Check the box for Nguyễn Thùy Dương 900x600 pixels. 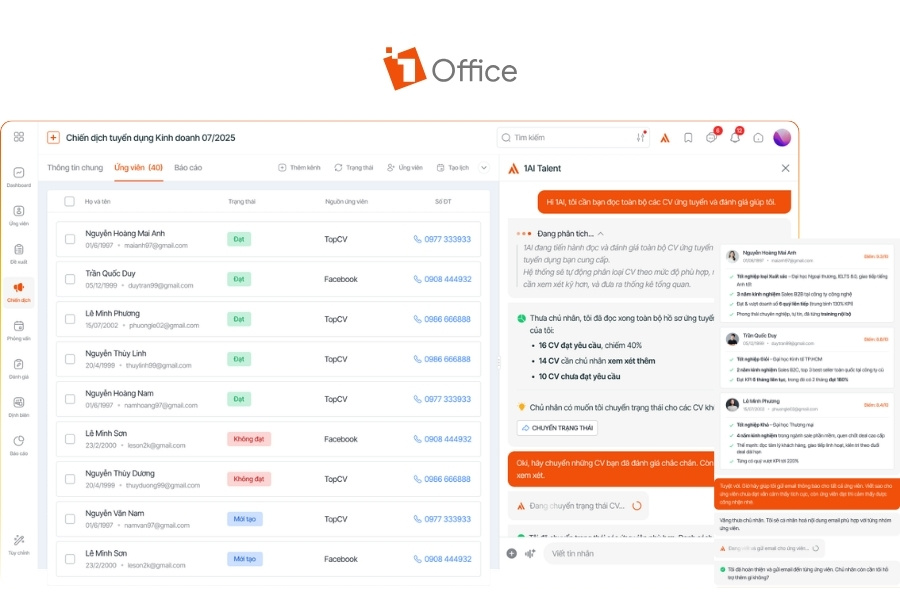pyautogui.click(x=70, y=479)
